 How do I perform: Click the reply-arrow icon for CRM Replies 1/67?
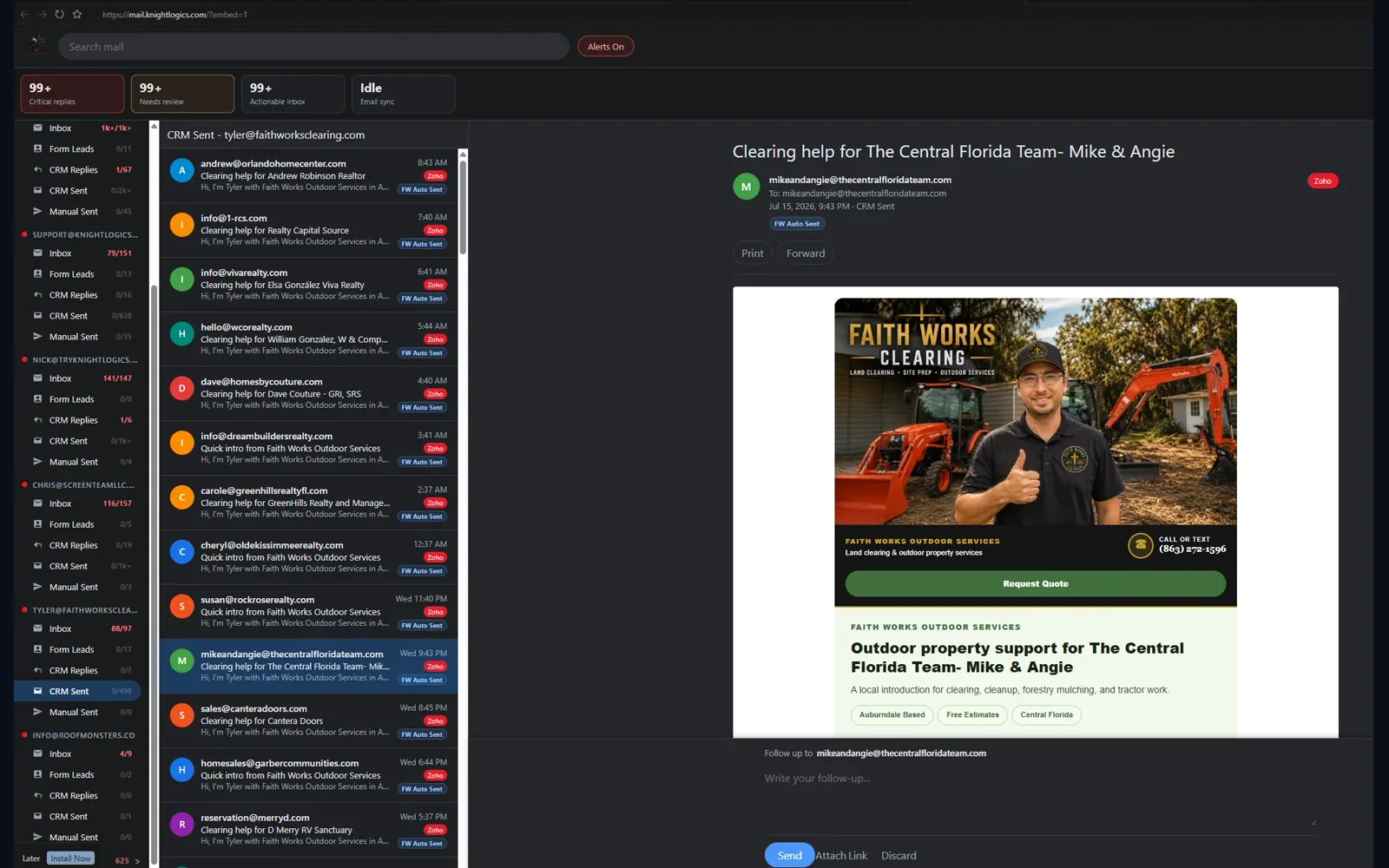[37, 169]
